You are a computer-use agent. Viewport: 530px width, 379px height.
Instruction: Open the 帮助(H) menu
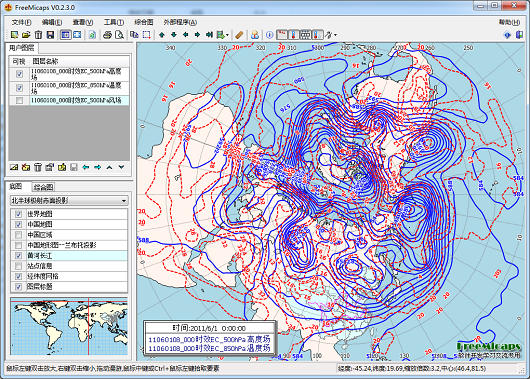pyautogui.click(x=509, y=22)
